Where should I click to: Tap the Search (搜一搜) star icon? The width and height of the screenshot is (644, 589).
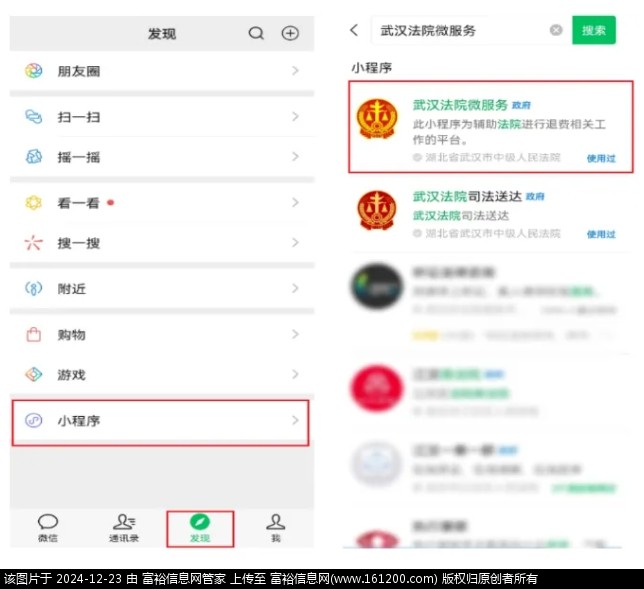coord(34,243)
